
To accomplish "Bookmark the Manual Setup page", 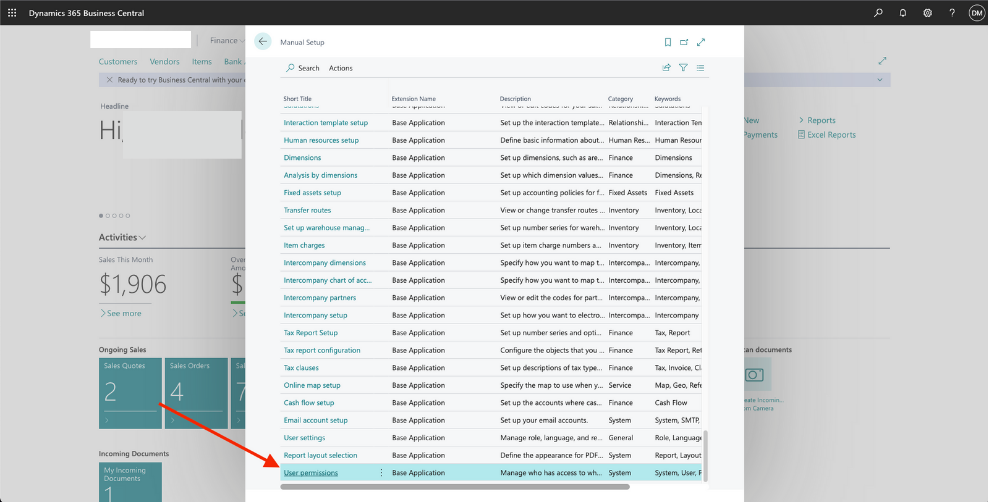I will [668, 42].
